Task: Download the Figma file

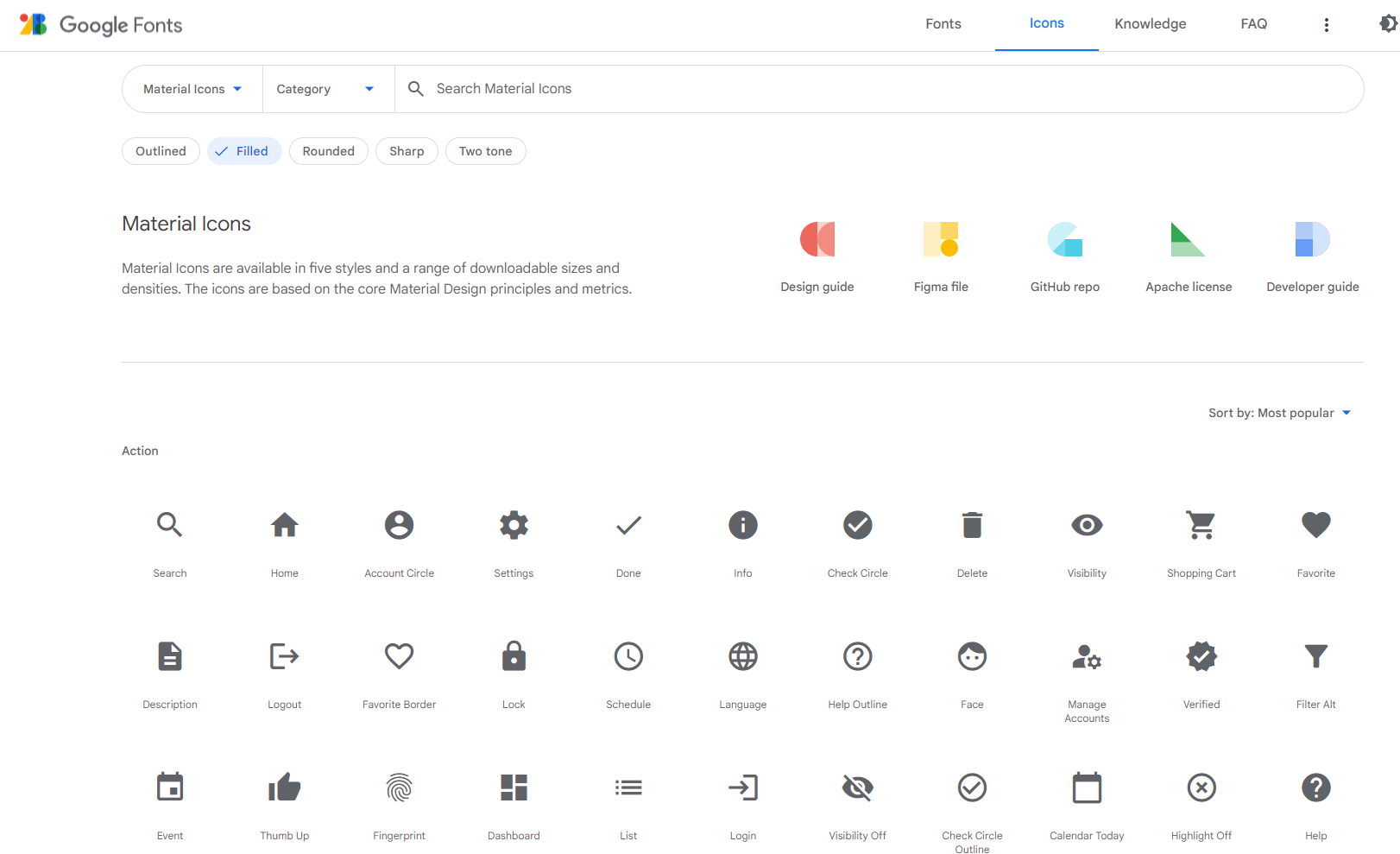Action: 941,256
